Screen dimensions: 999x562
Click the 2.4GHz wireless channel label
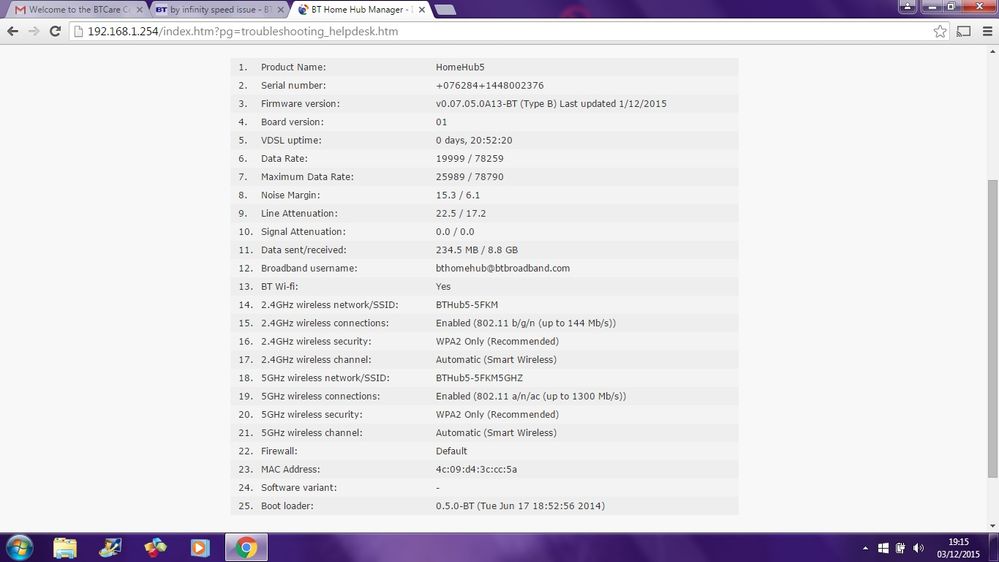click(316, 360)
